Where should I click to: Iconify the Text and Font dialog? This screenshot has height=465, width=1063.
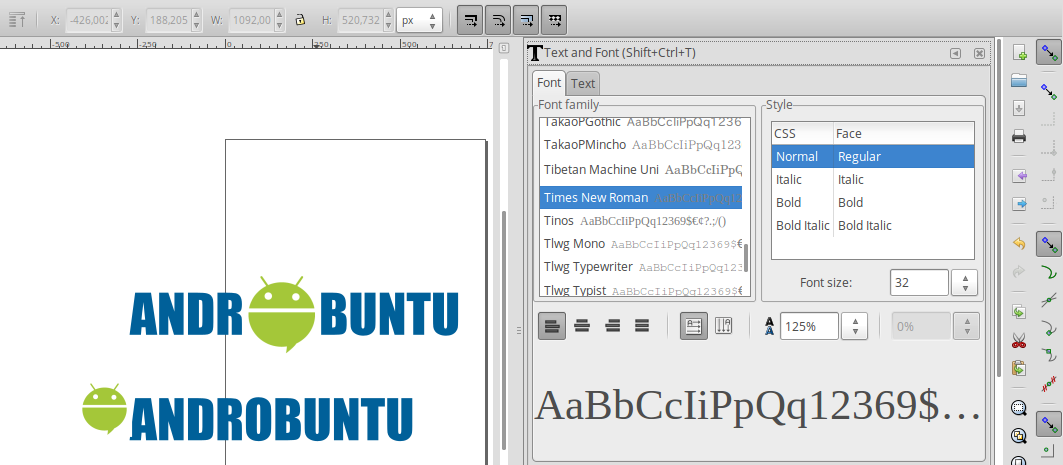click(x=955, y=54)
